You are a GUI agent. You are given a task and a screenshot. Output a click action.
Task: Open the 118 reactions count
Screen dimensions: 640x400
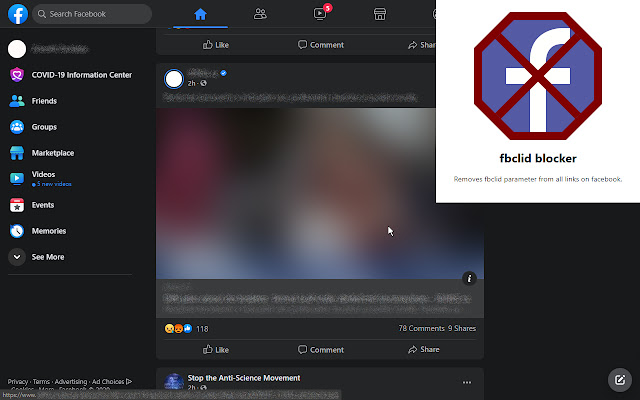point(202,329)
